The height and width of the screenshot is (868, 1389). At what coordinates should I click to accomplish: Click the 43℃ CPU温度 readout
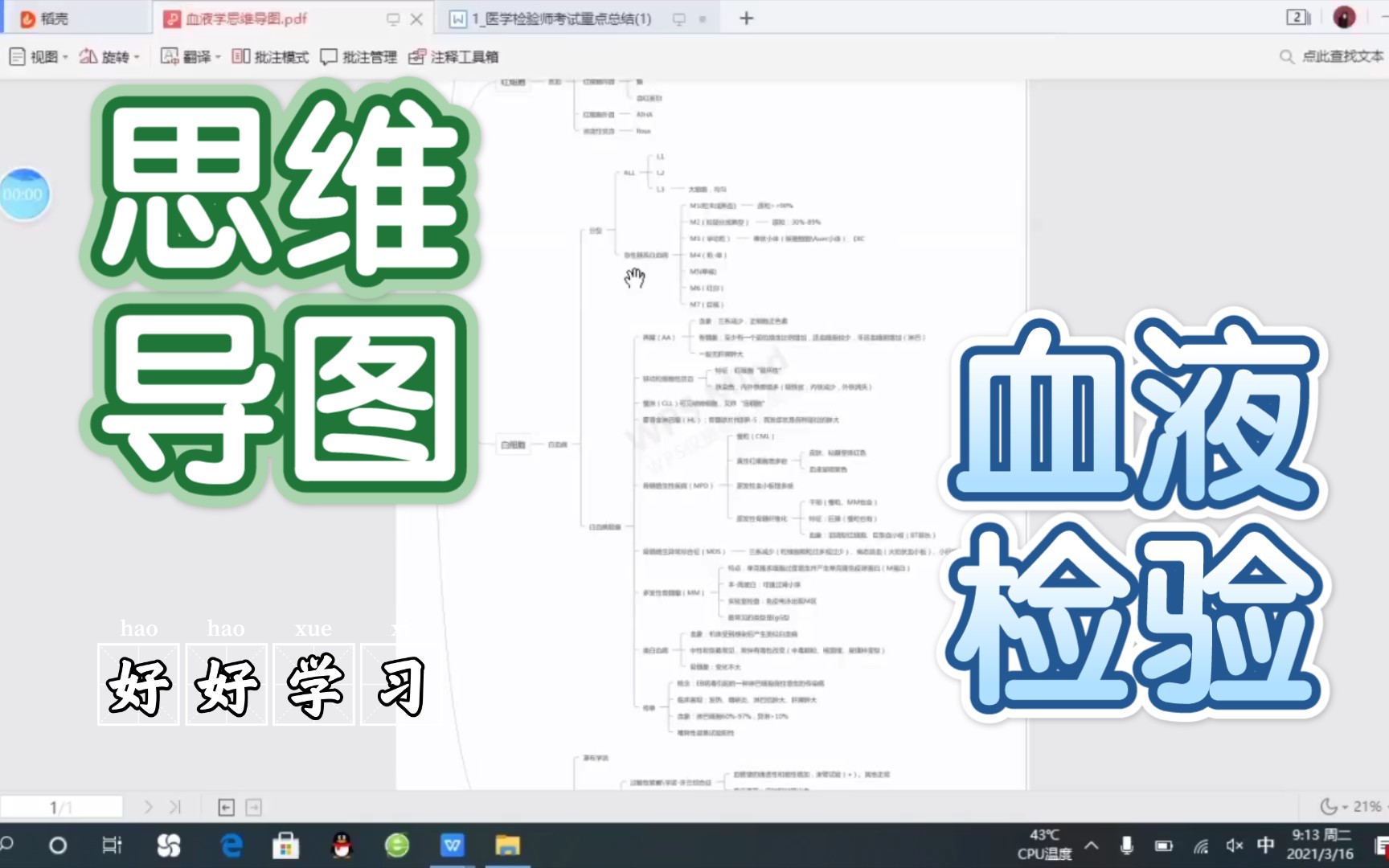(1044, 845)
